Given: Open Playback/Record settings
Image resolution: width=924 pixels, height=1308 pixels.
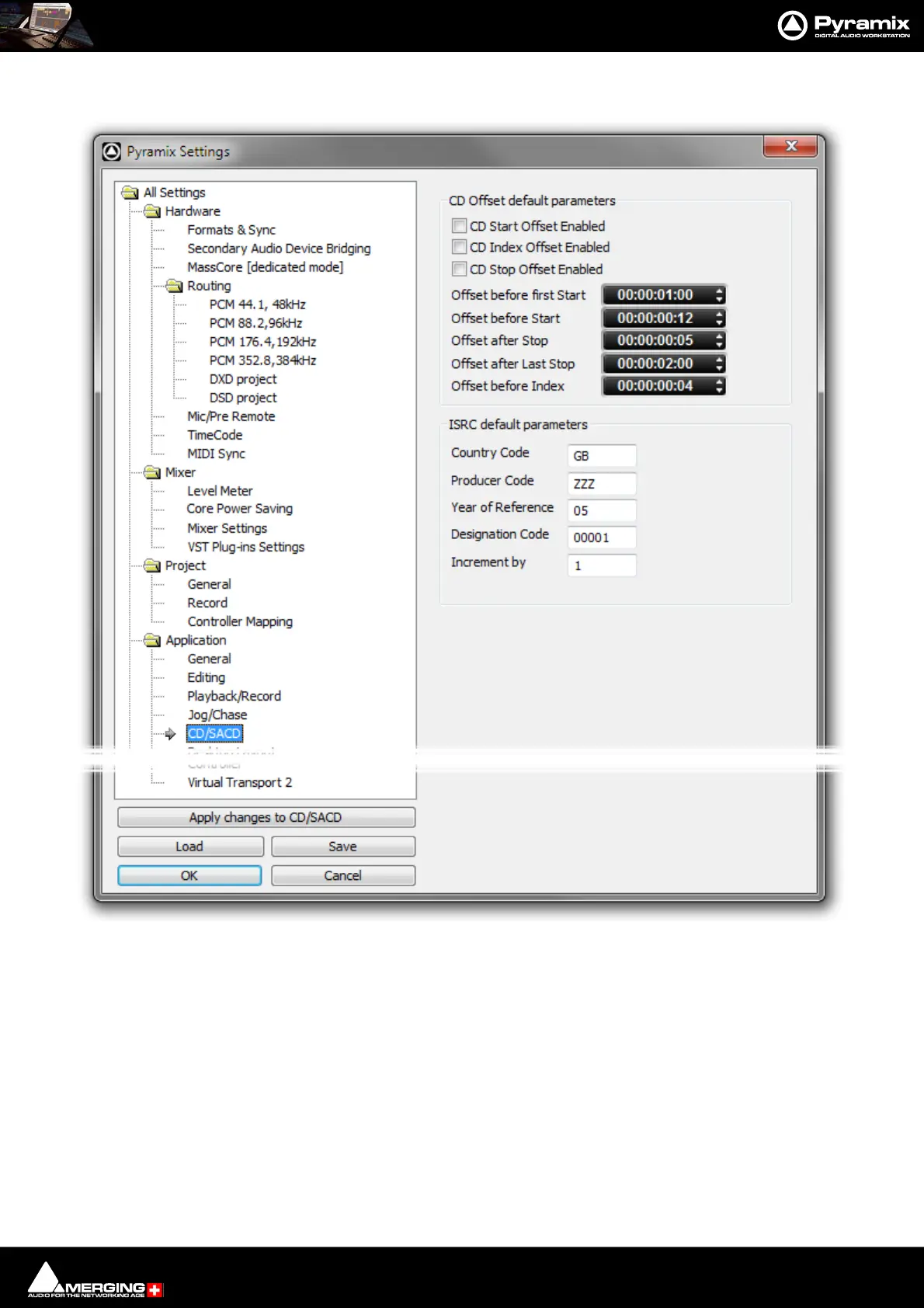Looking at the screenshot, I should [234, 696].
